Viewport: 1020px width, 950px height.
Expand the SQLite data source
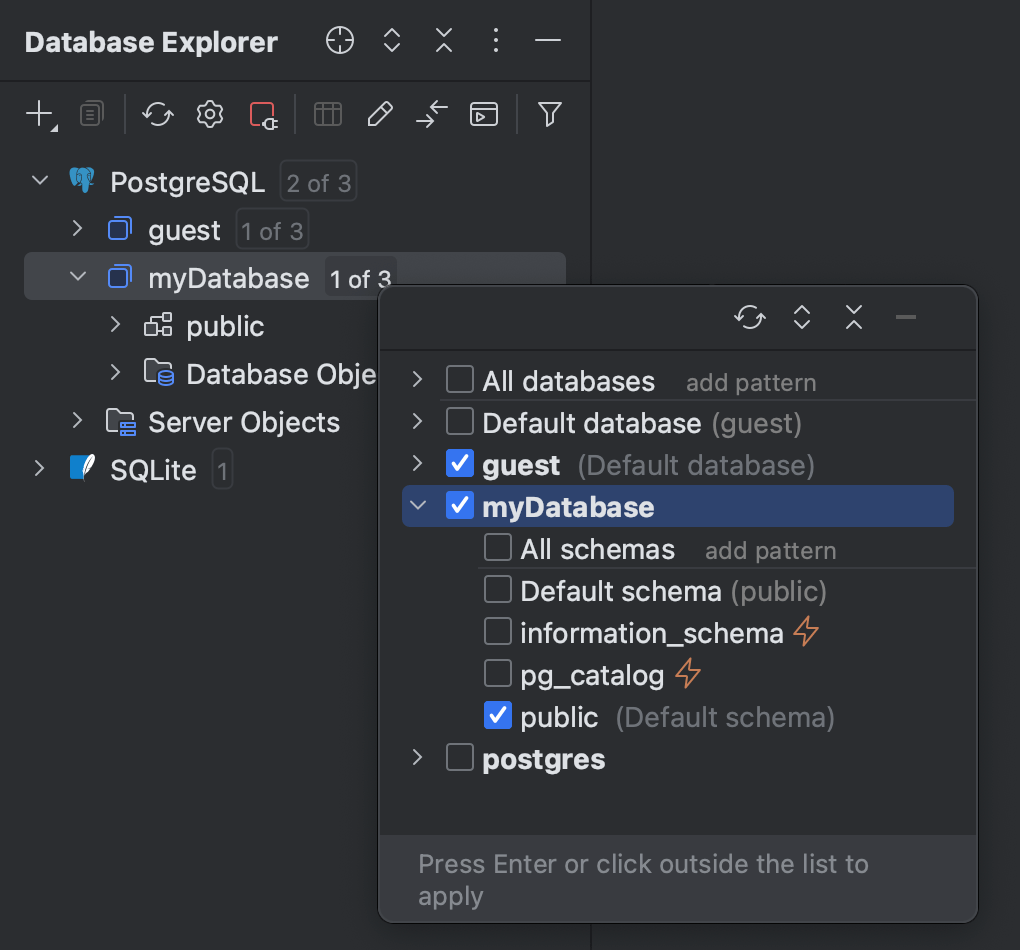coord(38,468)
